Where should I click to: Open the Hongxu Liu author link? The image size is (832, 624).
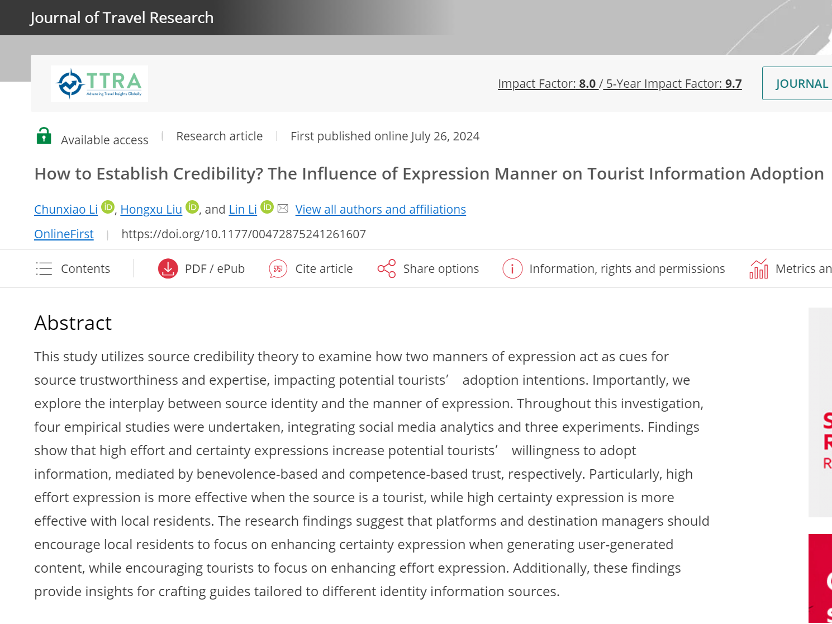click(151, 209)
